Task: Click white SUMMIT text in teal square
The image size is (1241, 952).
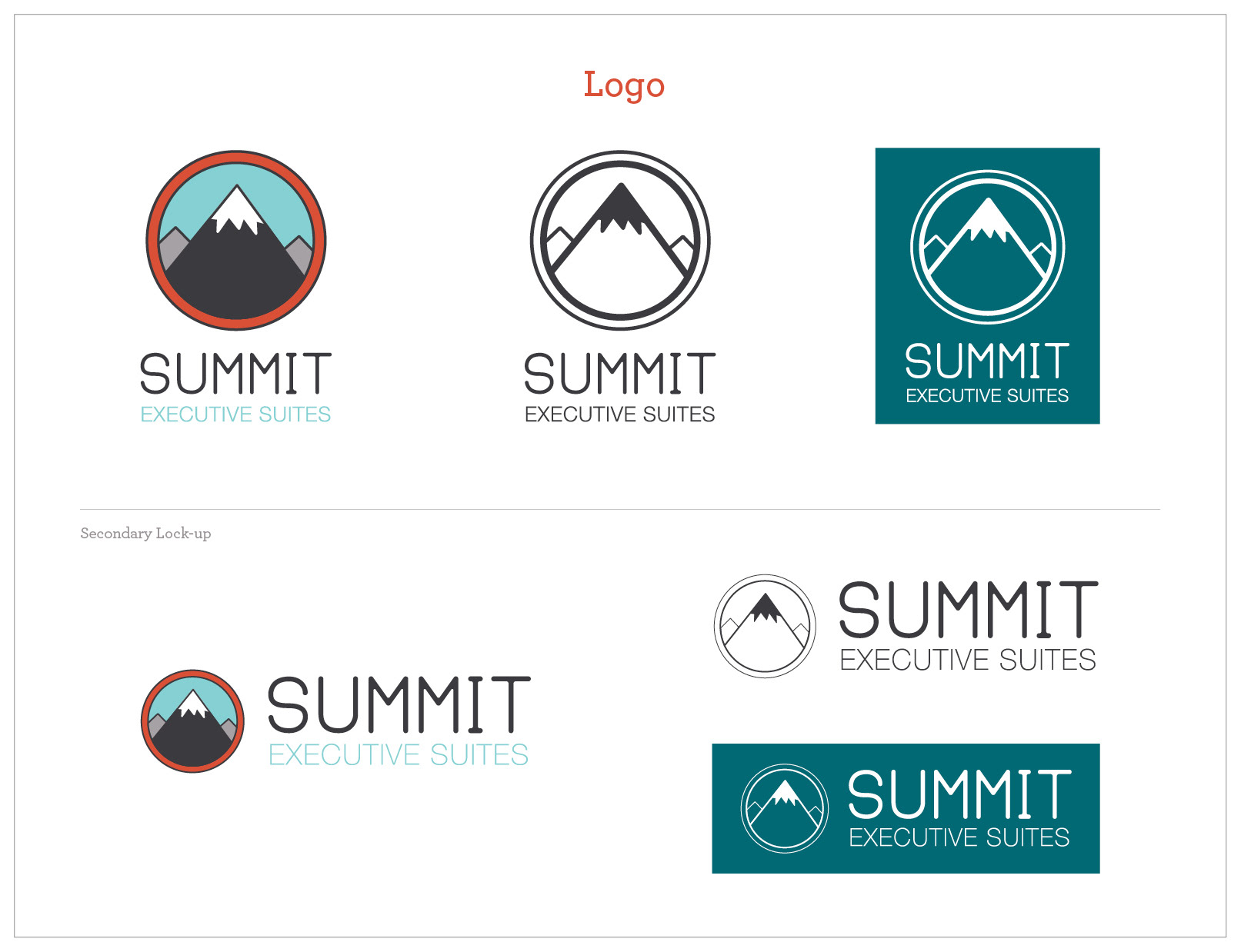Action: (x=987, y=361)
